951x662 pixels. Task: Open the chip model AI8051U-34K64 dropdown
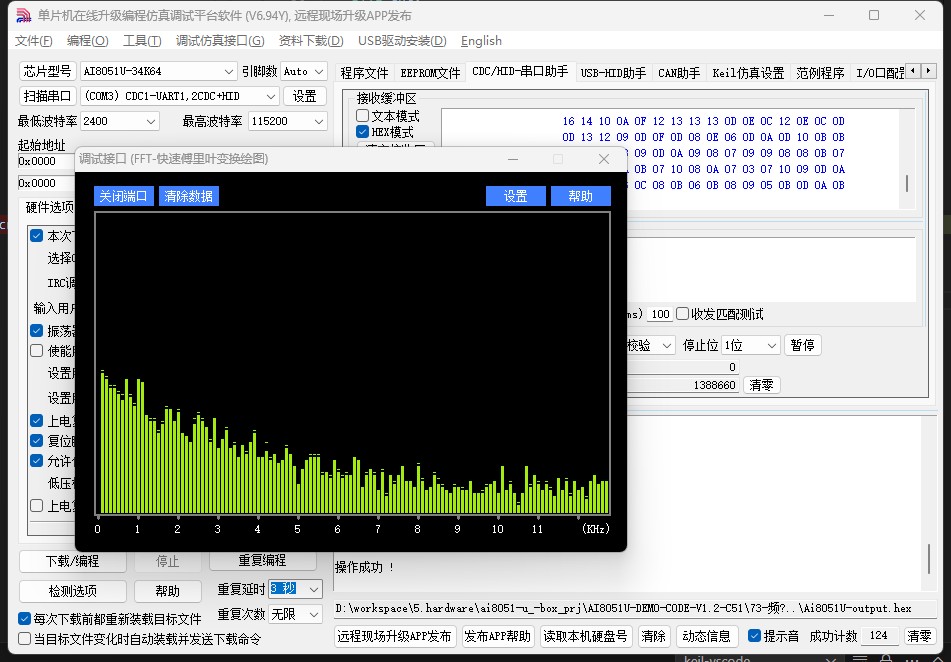coord(158,71)
